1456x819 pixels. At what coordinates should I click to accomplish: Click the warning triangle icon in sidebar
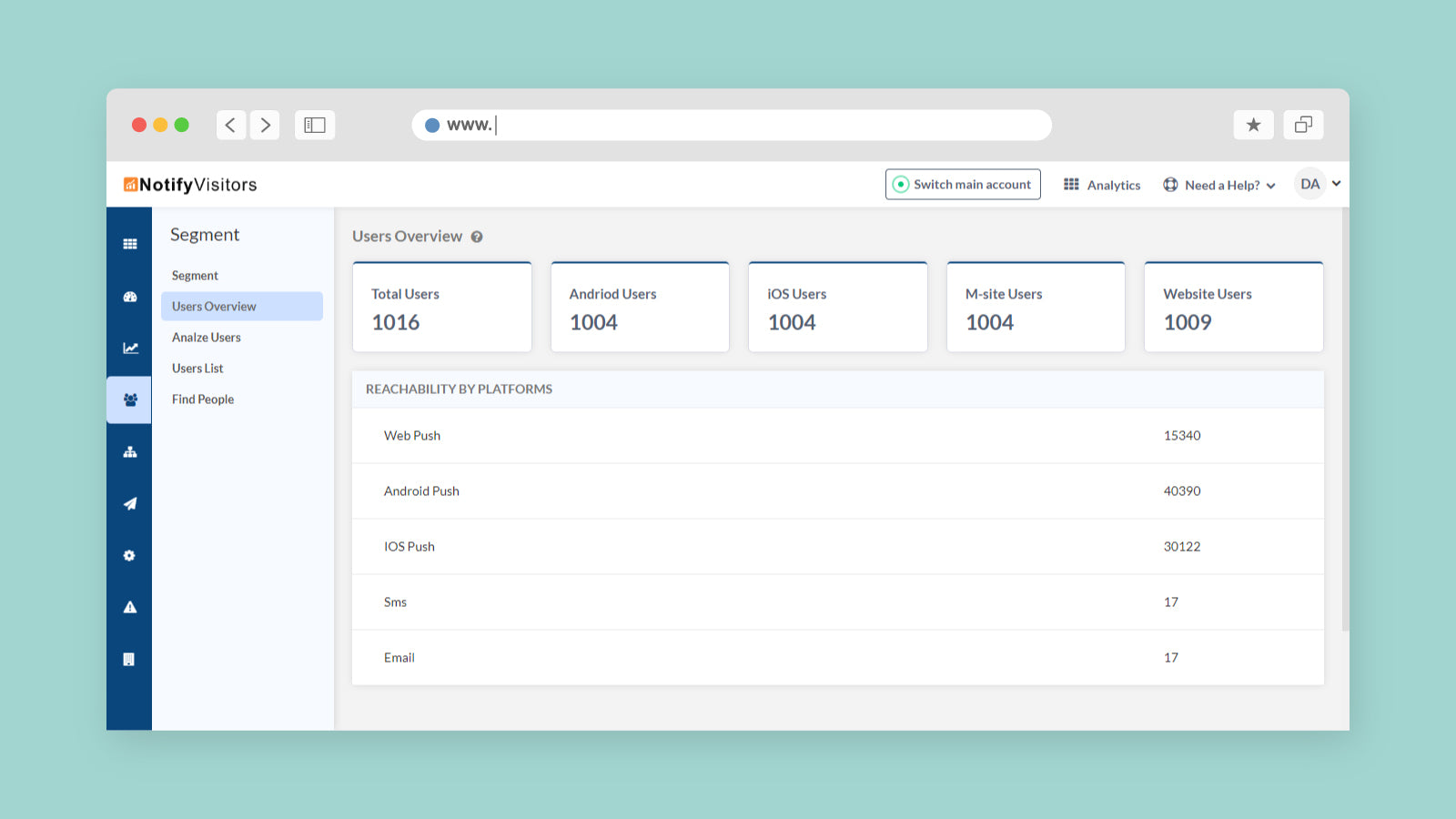[x=129, y=607]
